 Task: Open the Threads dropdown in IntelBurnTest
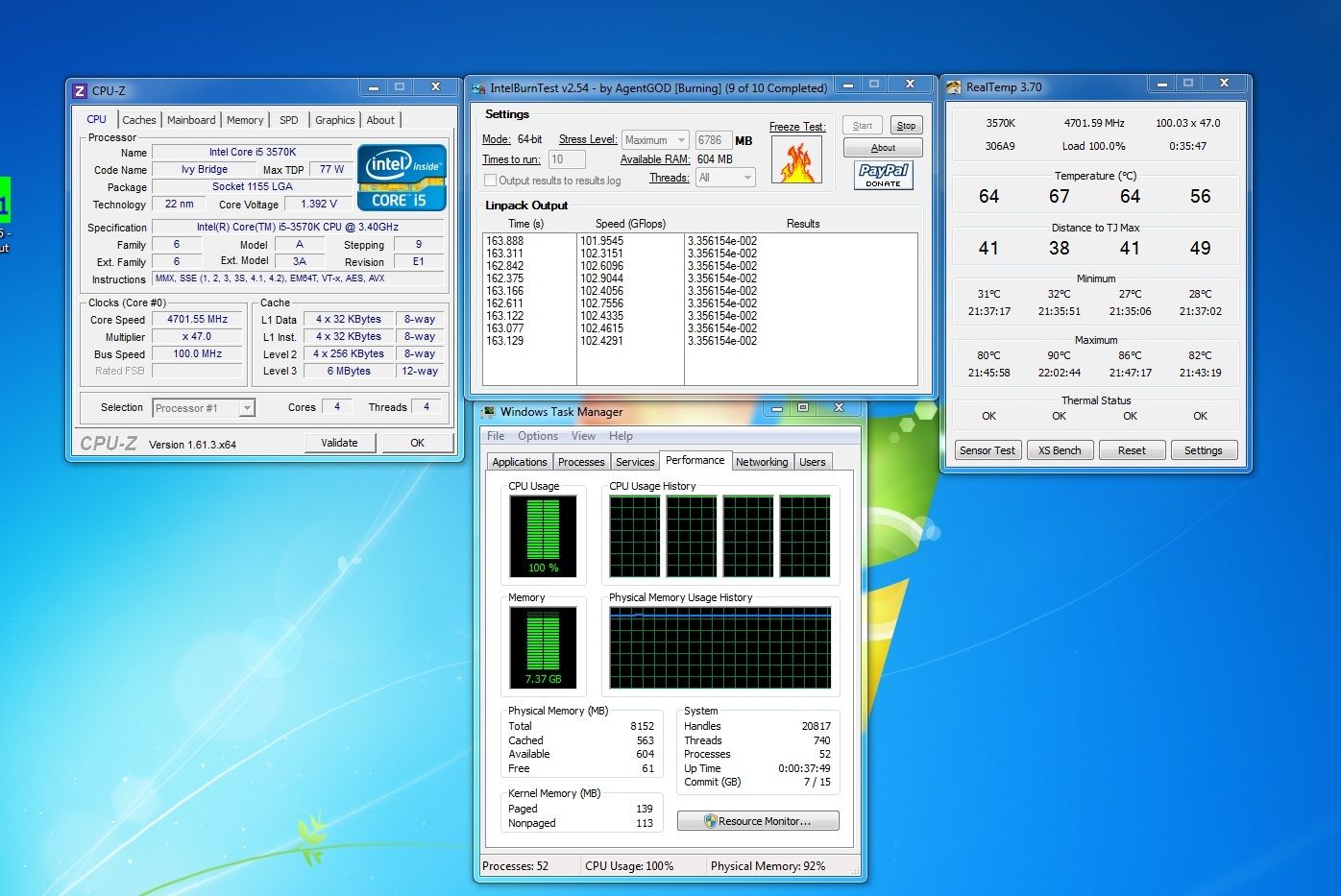[x=725, y=178]
